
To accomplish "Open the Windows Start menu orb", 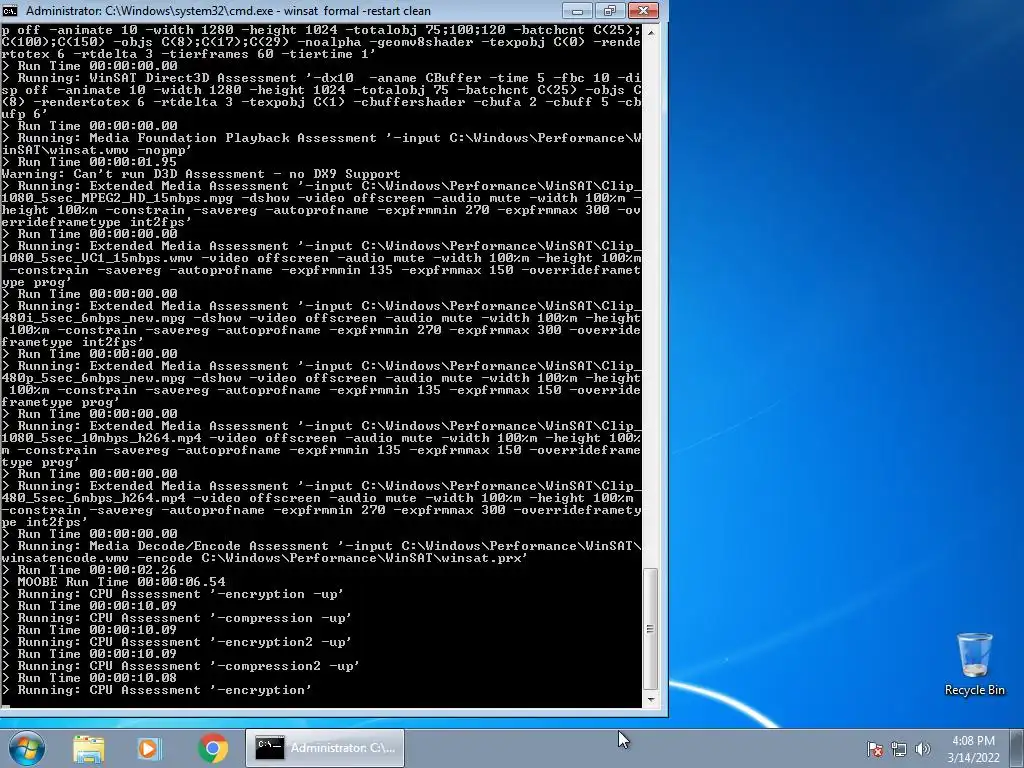I will coord(27,748).
